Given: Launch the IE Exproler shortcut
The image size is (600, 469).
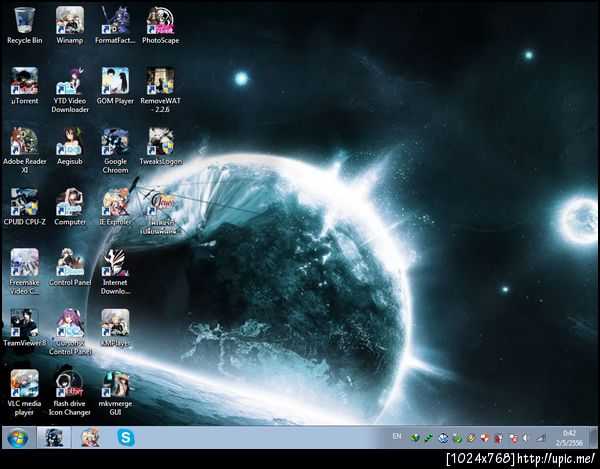Looking at the screenshot, I should tap(115, 207).
